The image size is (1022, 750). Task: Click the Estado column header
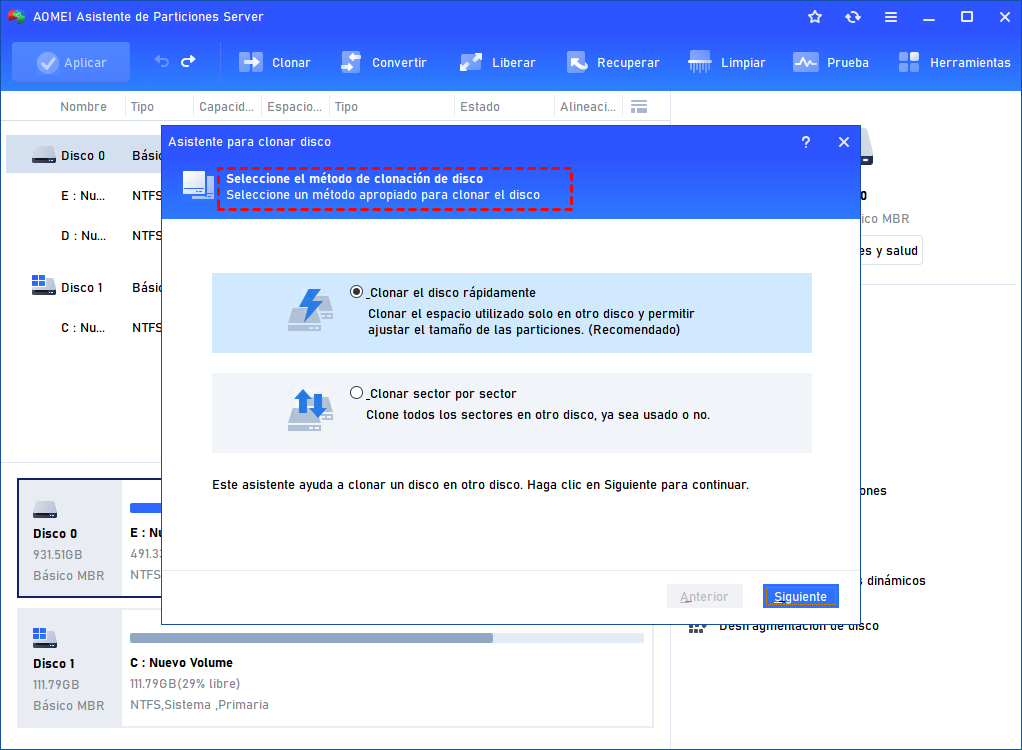pyautogui.click(x=480, y=106)
